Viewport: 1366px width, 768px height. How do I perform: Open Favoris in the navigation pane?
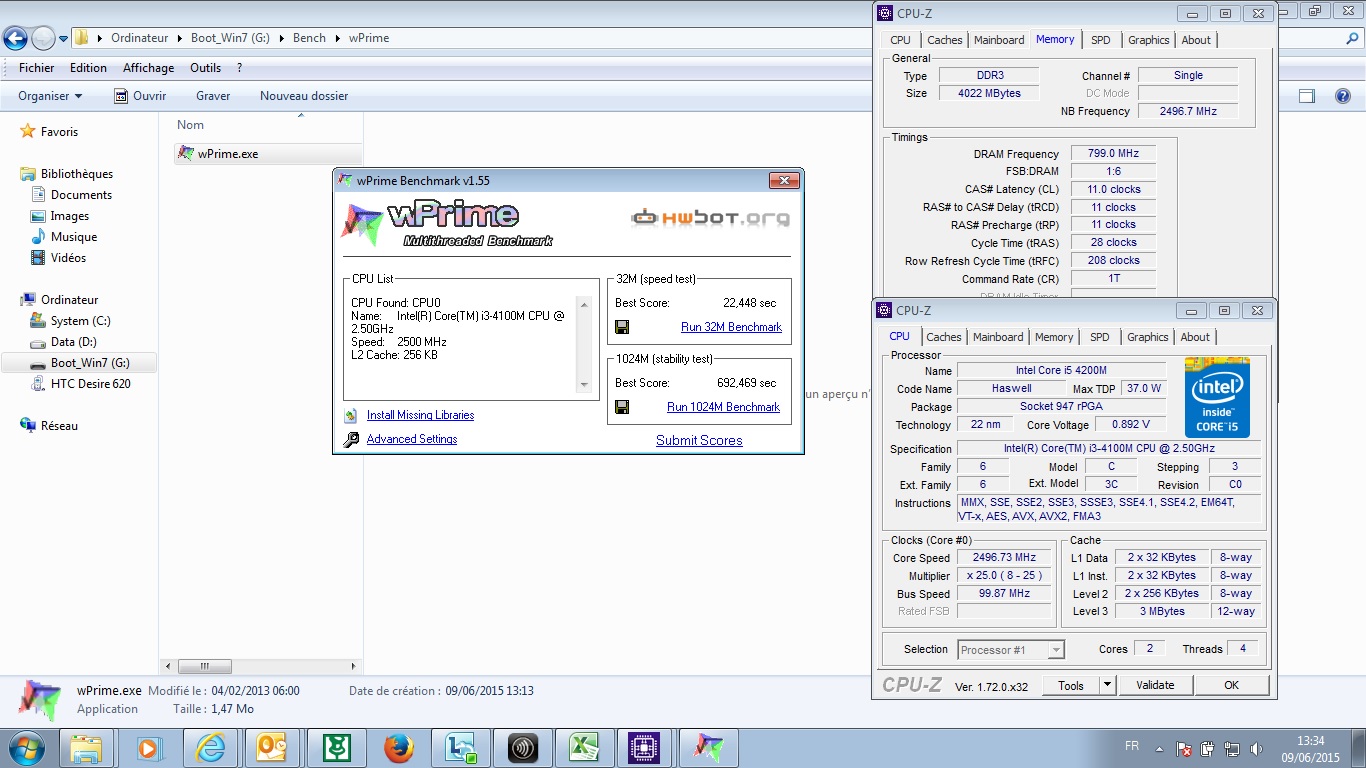point(59,132)
